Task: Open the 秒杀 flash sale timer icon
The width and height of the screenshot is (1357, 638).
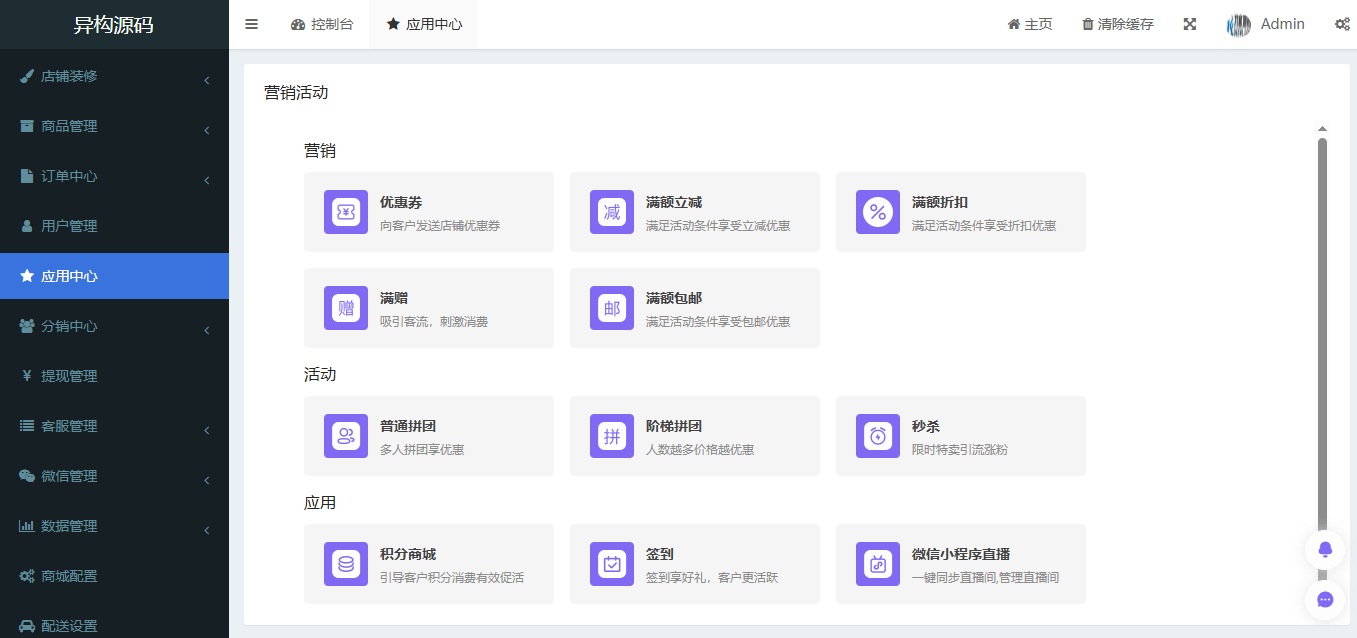Action: point(877,436)
